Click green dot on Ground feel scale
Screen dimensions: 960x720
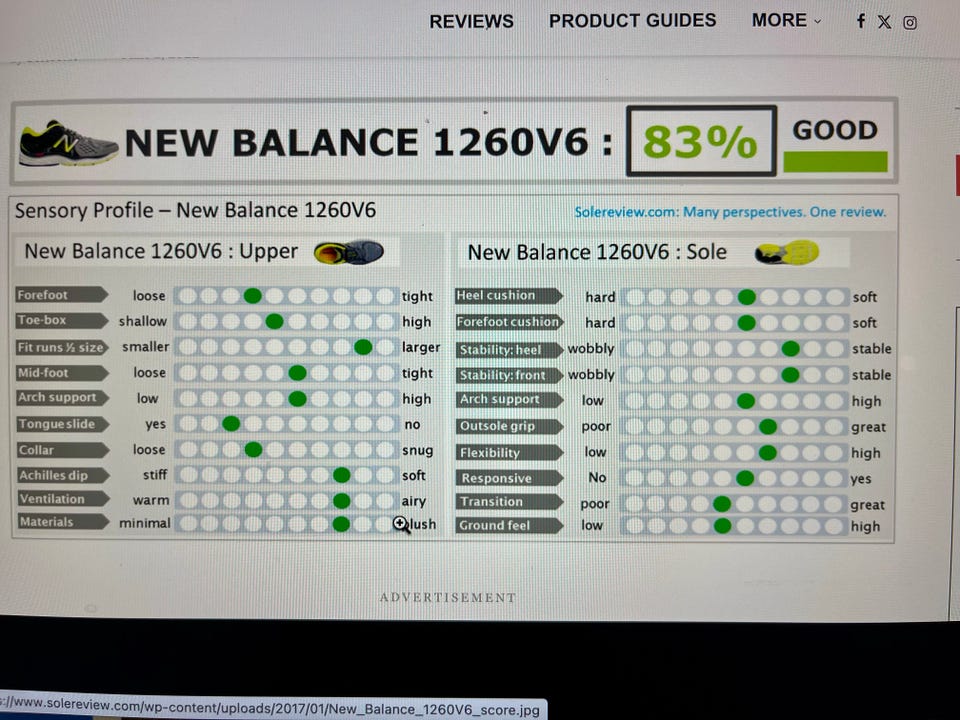pyautogui.click(x=722, y=525)
